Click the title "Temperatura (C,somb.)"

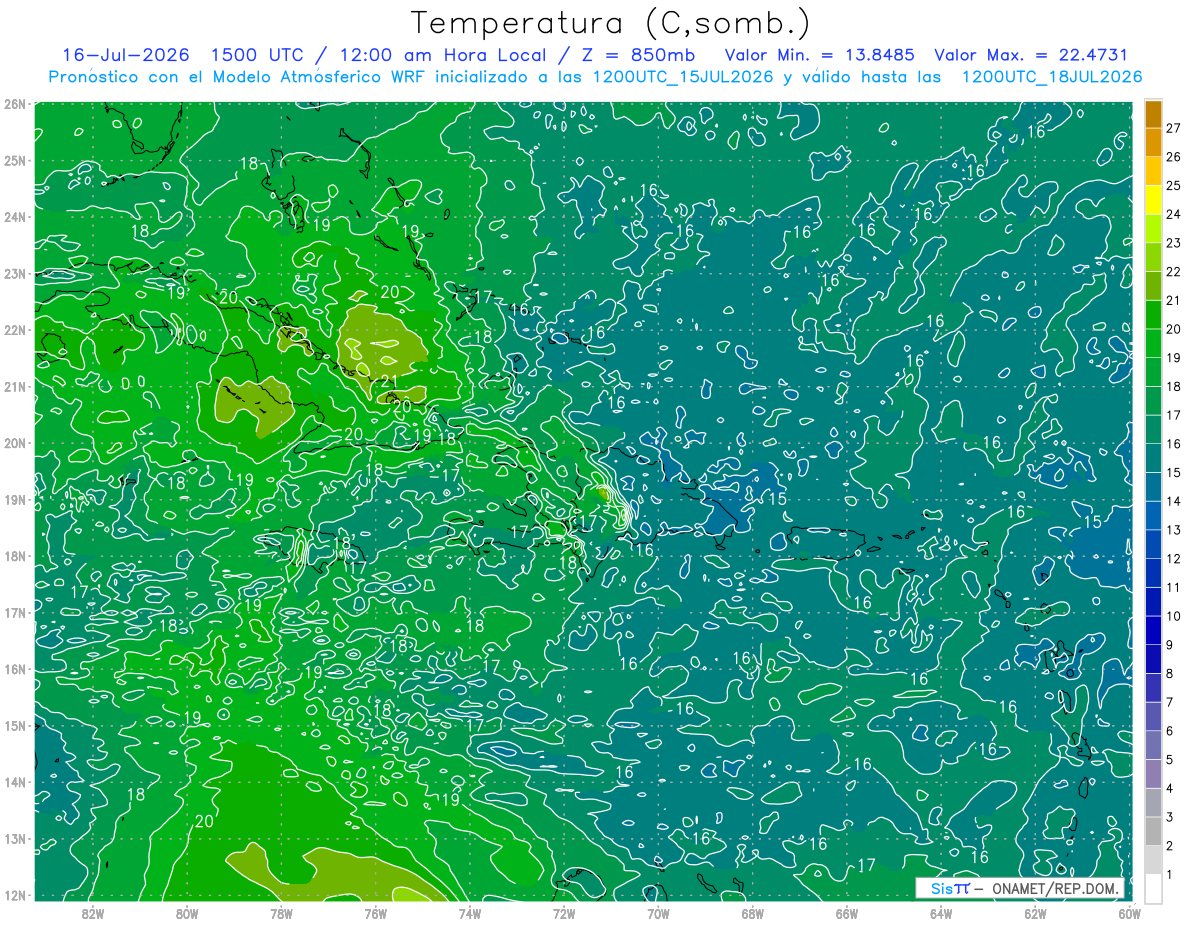[611, 23]
